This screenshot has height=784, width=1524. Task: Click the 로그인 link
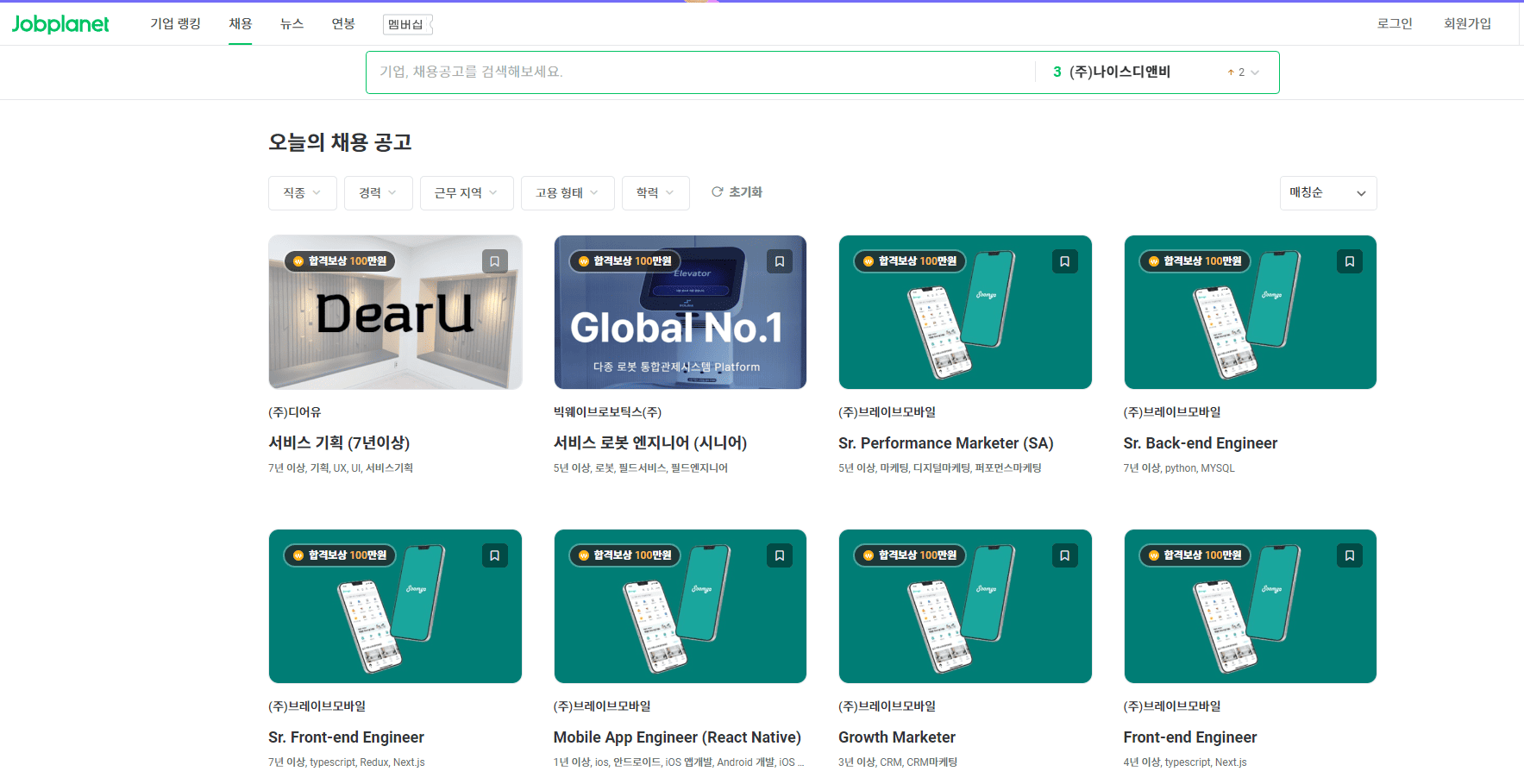[1395, 23]
